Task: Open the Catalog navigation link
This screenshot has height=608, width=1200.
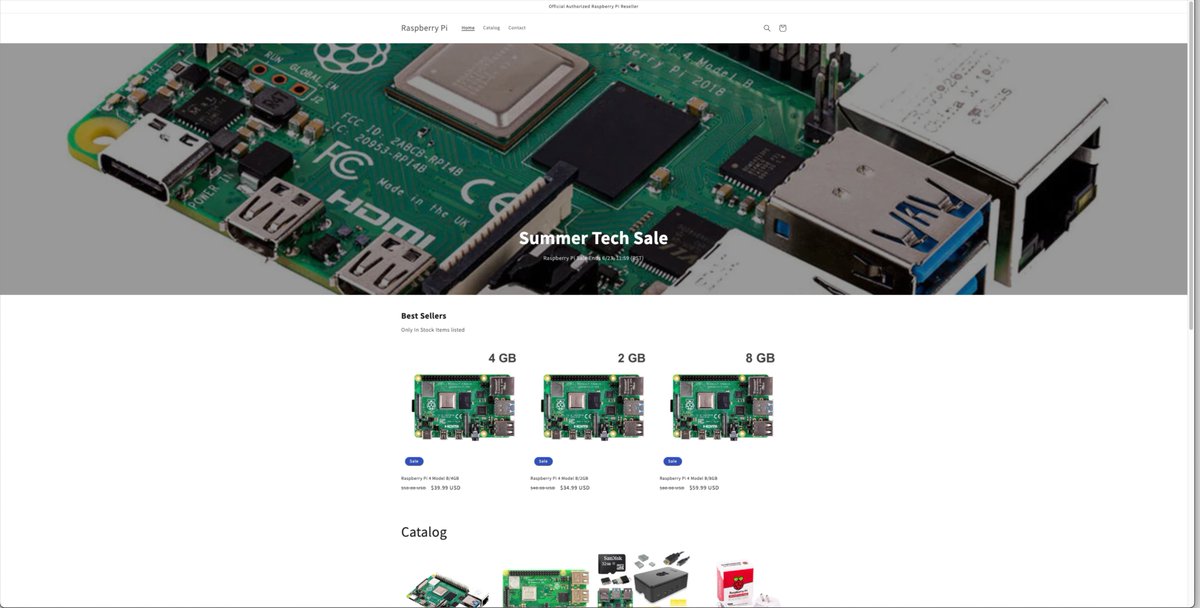Action: [490, 27]
